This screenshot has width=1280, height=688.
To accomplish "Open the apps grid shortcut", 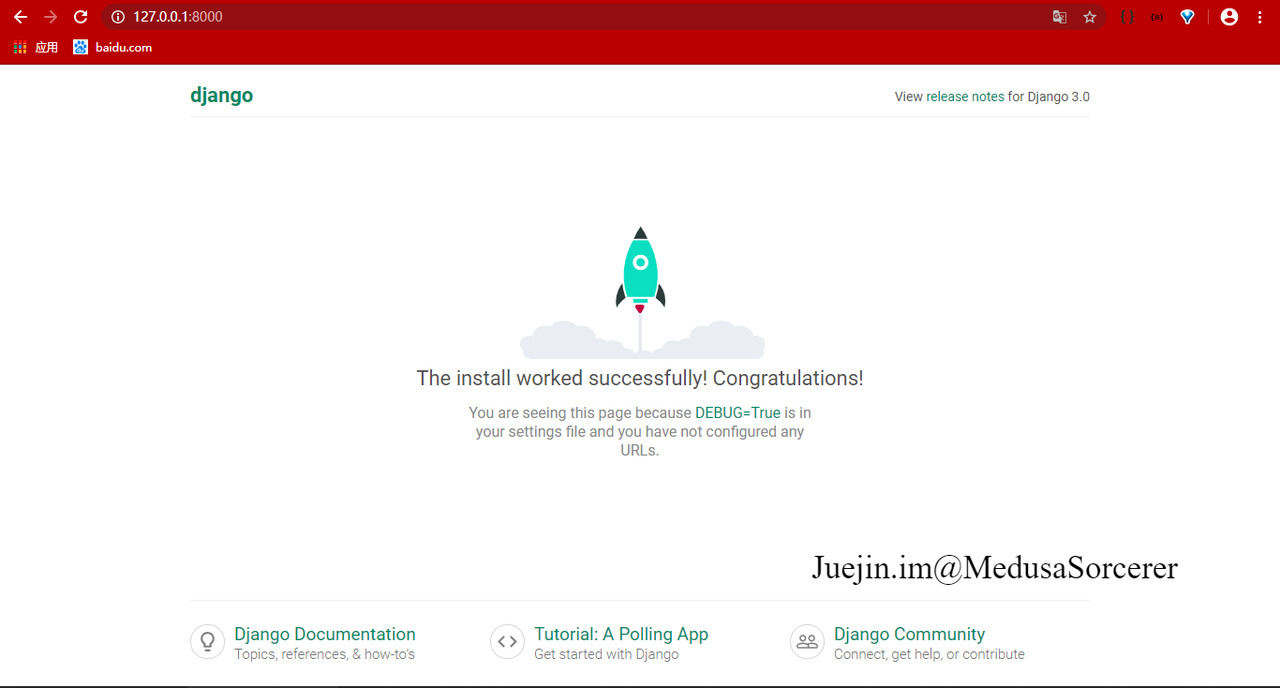I will click(x=35, y=47).
